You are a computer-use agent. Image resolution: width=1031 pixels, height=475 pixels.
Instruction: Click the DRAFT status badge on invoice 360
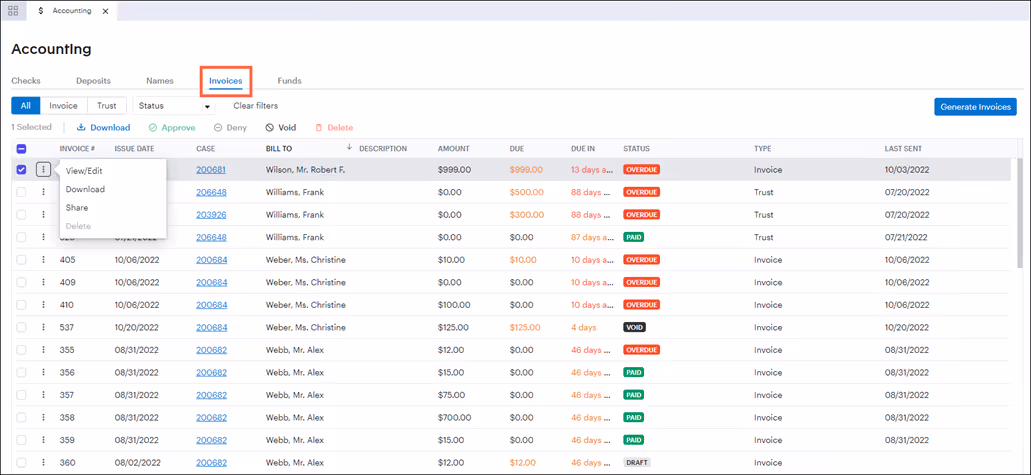(x=637, y=462)
